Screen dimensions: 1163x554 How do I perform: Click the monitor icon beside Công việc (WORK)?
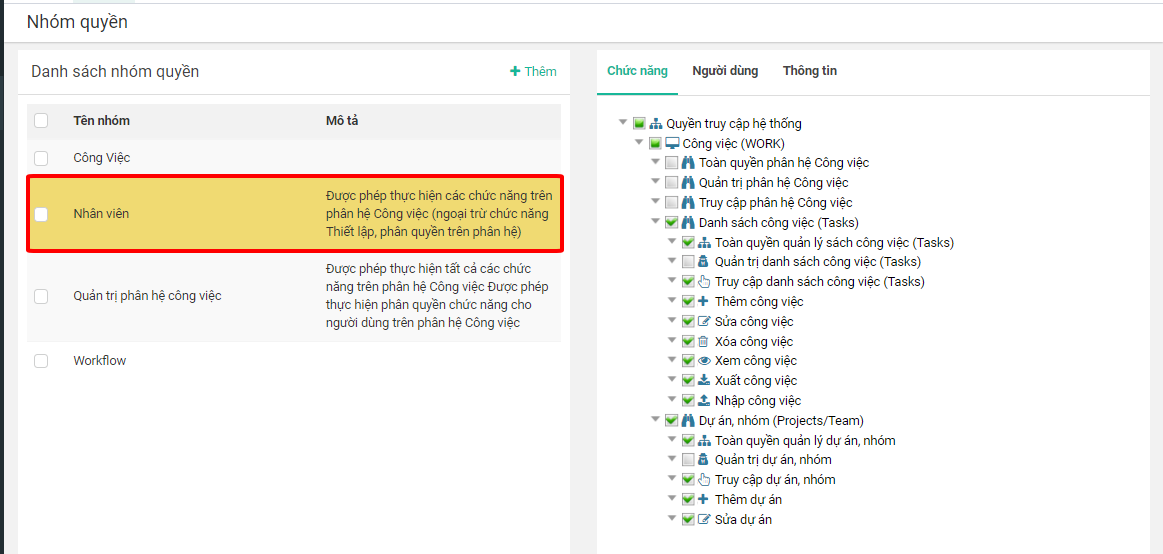click(672, 143)
